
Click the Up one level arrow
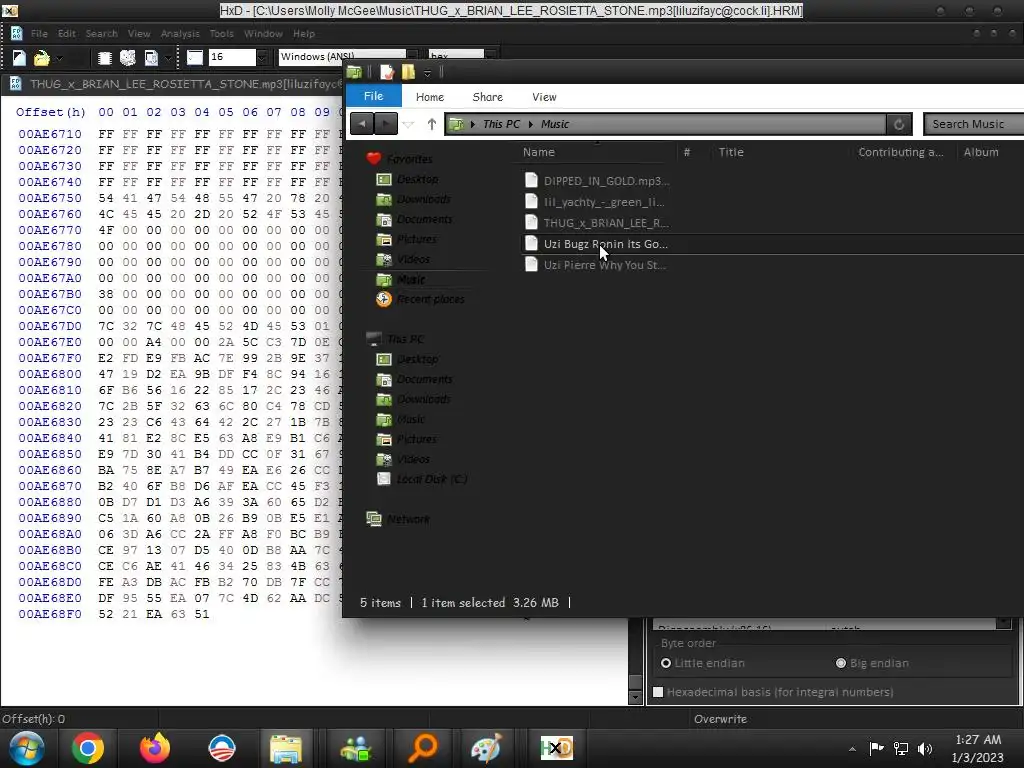pos(431,123)
